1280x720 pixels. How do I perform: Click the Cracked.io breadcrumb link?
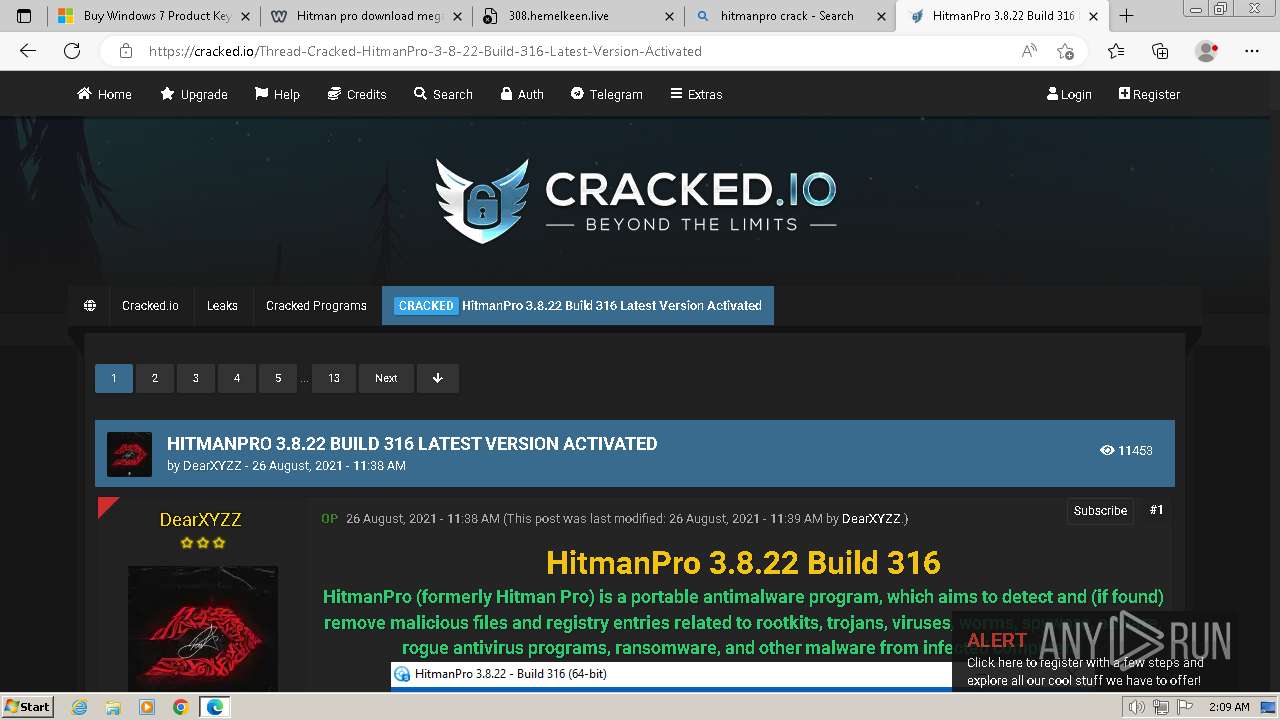click(150, 306)
